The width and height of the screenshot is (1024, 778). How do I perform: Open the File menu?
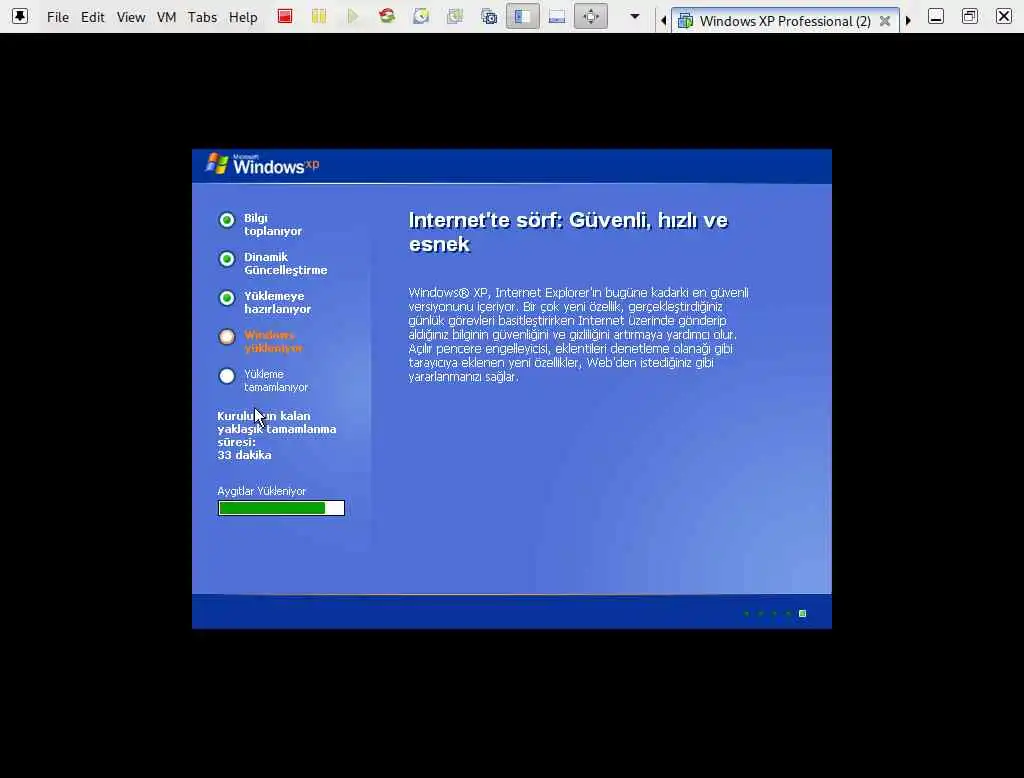[57, 17]
